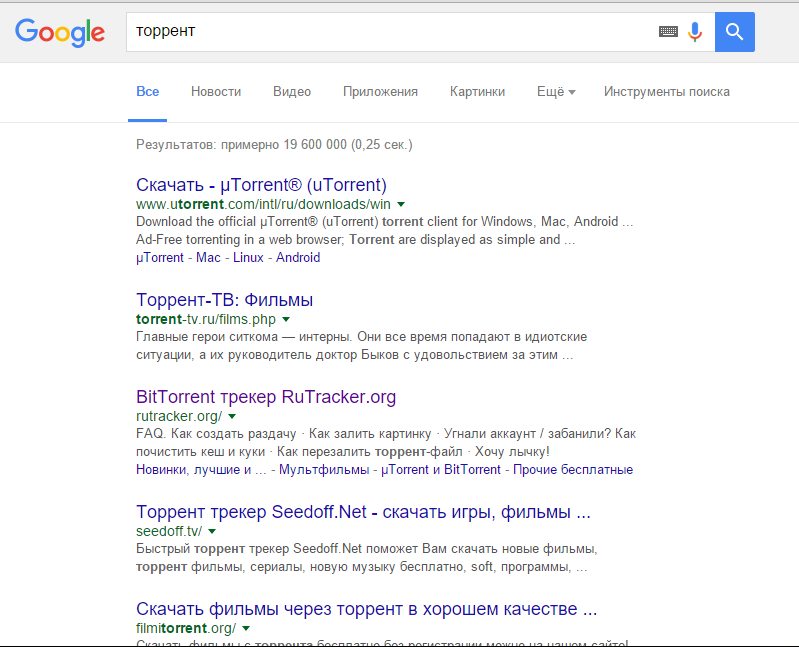Screen dimensions: 799x647
Task: Expand arrow next to rutracker.org URL
Action: point(232,416)
